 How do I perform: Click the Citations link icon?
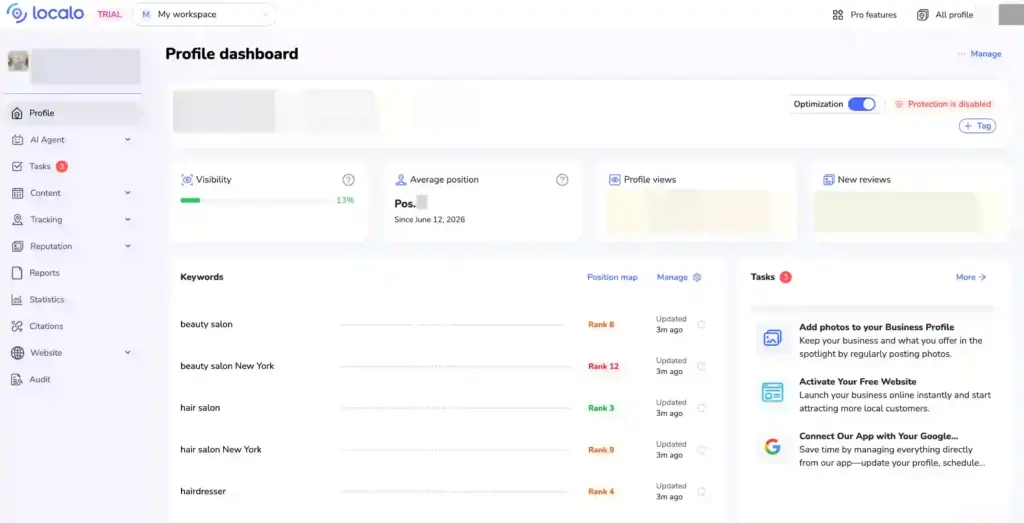point(17,326)
